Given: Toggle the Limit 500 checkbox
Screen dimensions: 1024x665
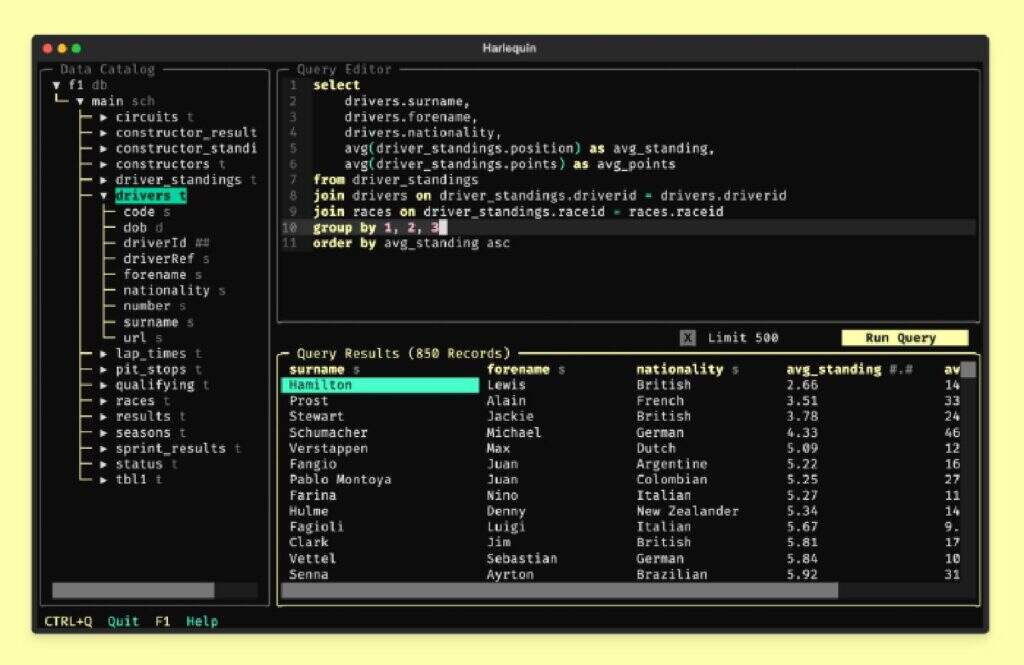Looking at the screenshot, I should [688, 338].
